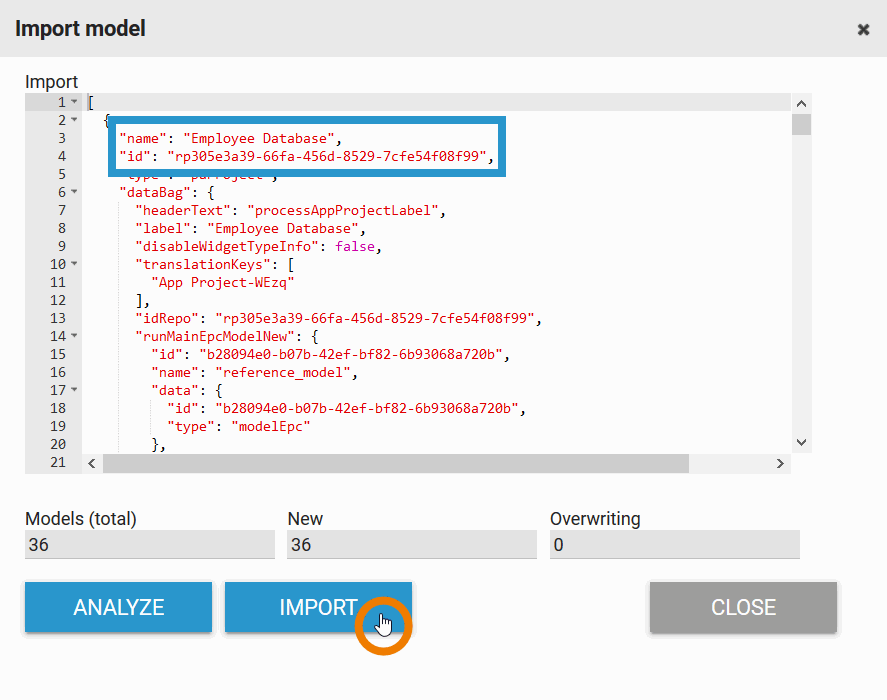Select the New count field
Viewport: 887px width, 700px height.
click(x=411, y=545)
